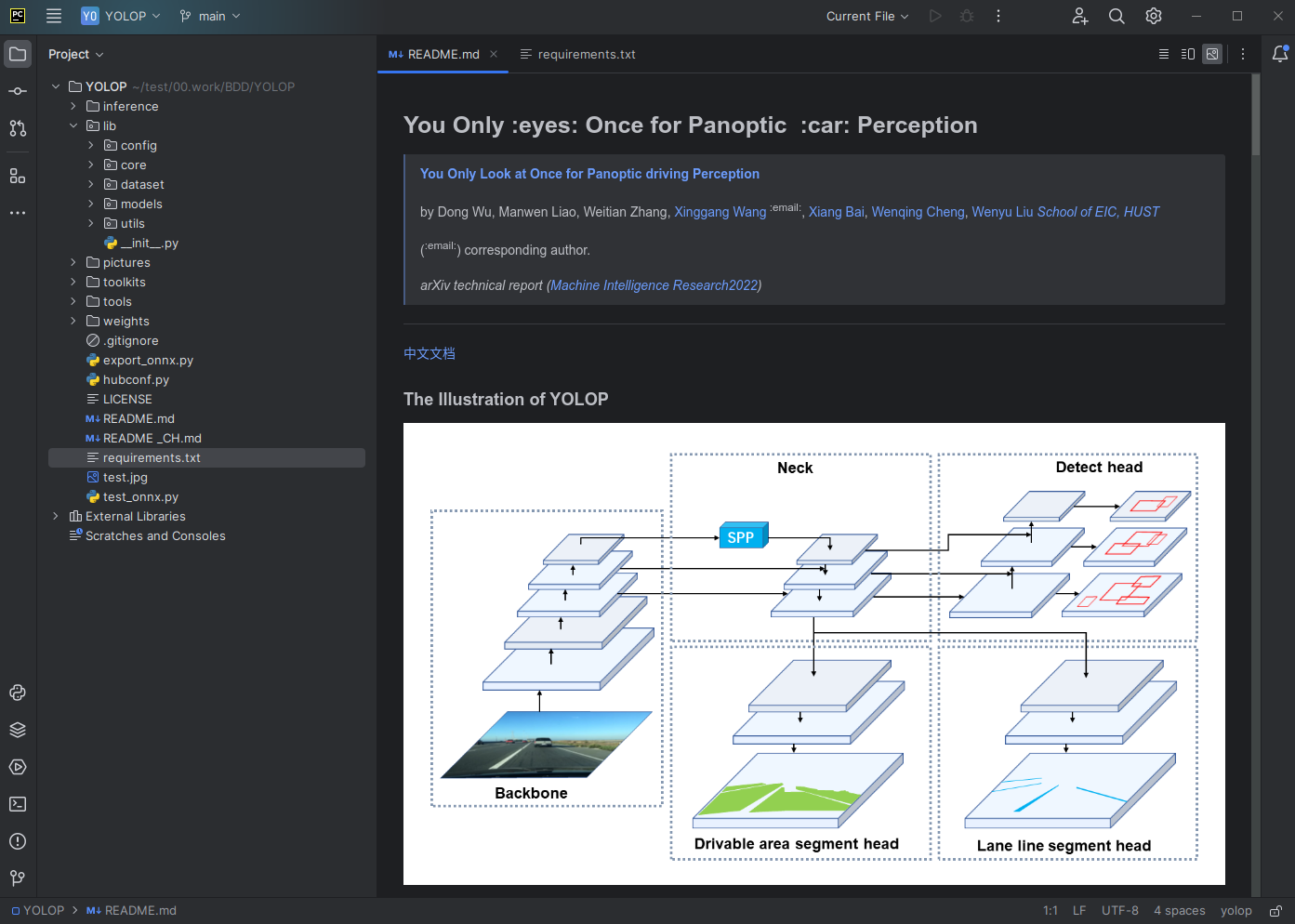The width and height of the screenshot is (1295, 924).
Task: Open the Commit tool window
Action: [x=18, y=91]
